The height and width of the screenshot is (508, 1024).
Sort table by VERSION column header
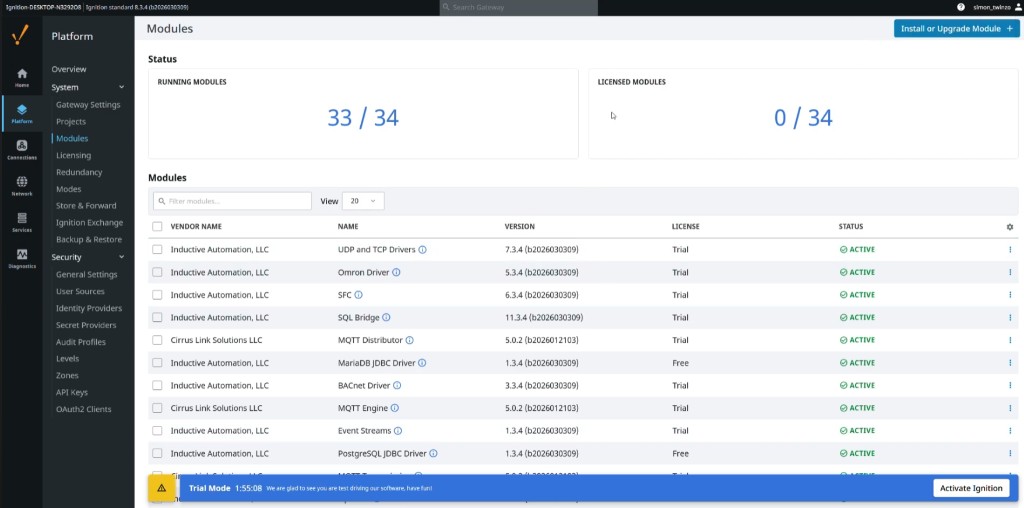tap(520, 227)
